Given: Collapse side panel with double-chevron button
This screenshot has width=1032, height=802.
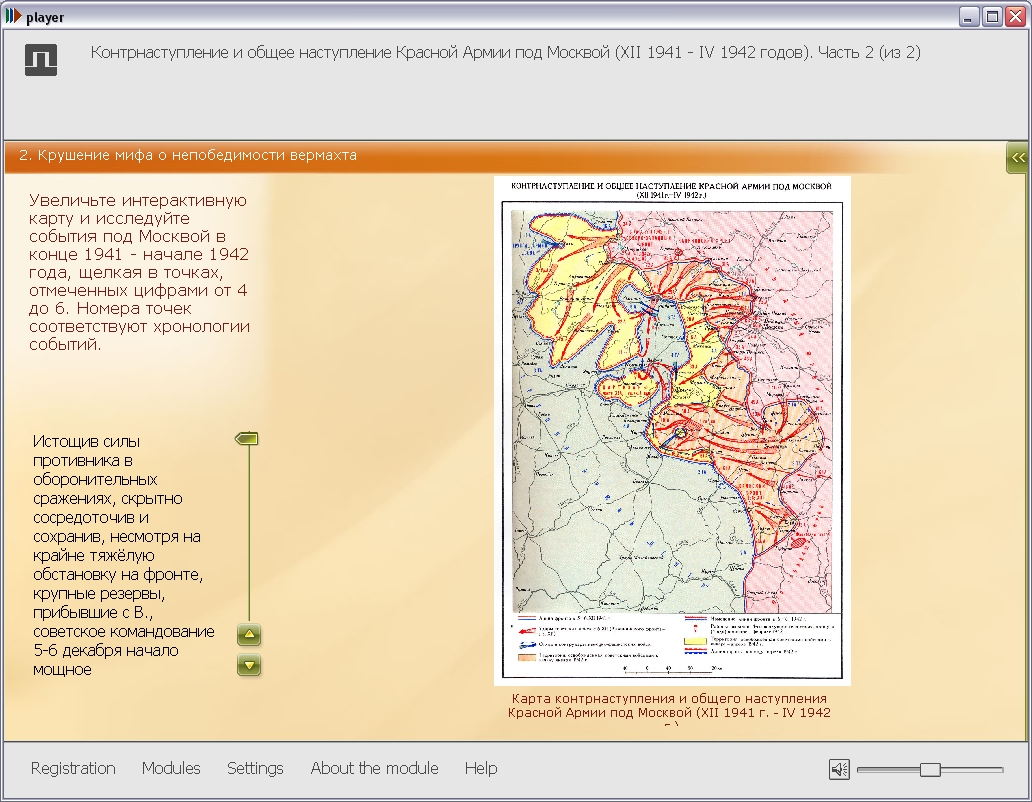Looking at the screenshot, I should (1018, 158).
